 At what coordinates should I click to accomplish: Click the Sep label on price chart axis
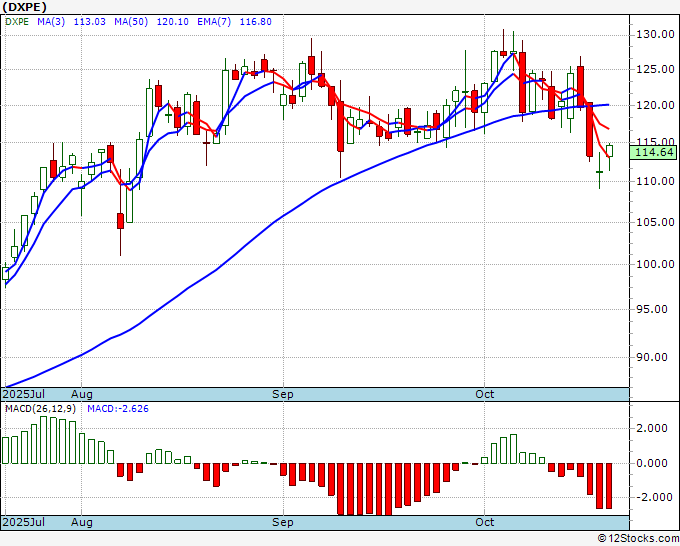283,394
